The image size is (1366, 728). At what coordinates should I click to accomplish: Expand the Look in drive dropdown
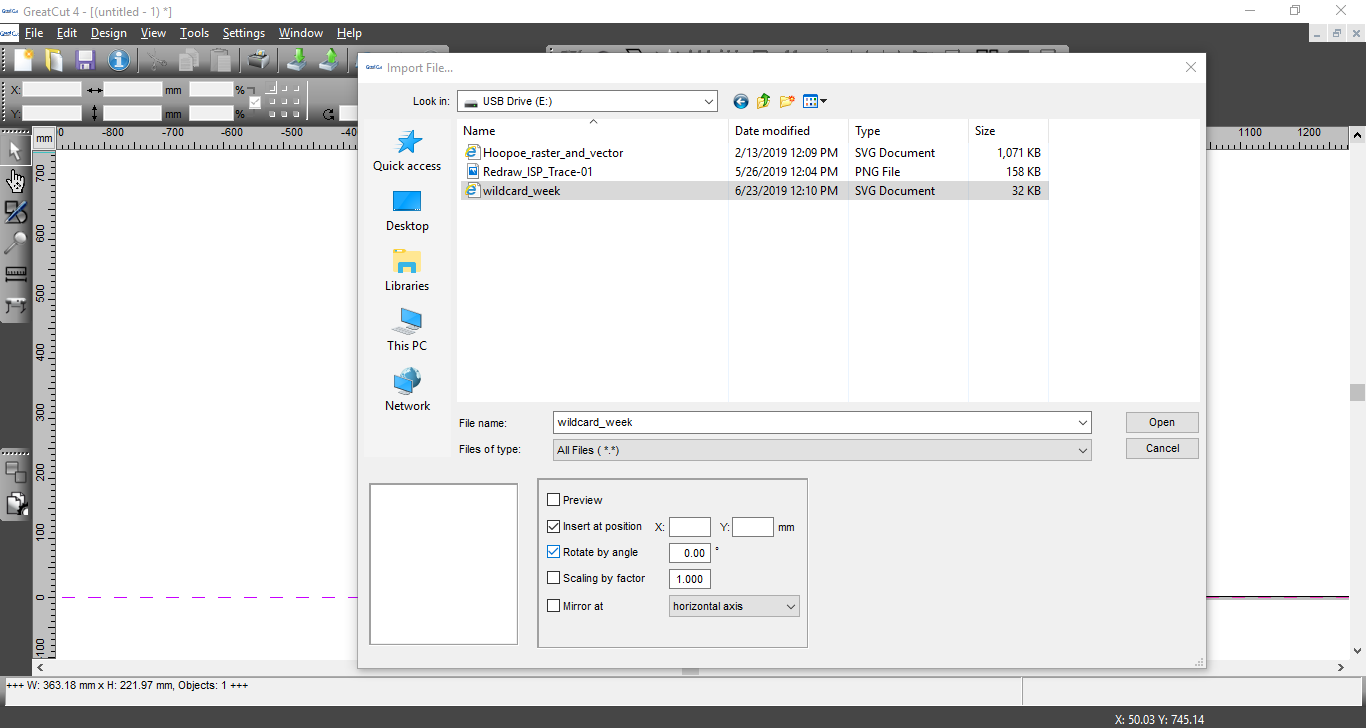tap(709, 101)
